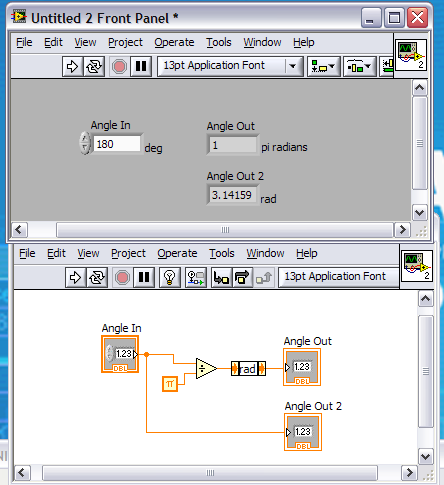Click Angle In increment stepper arrow

point(85,138)
